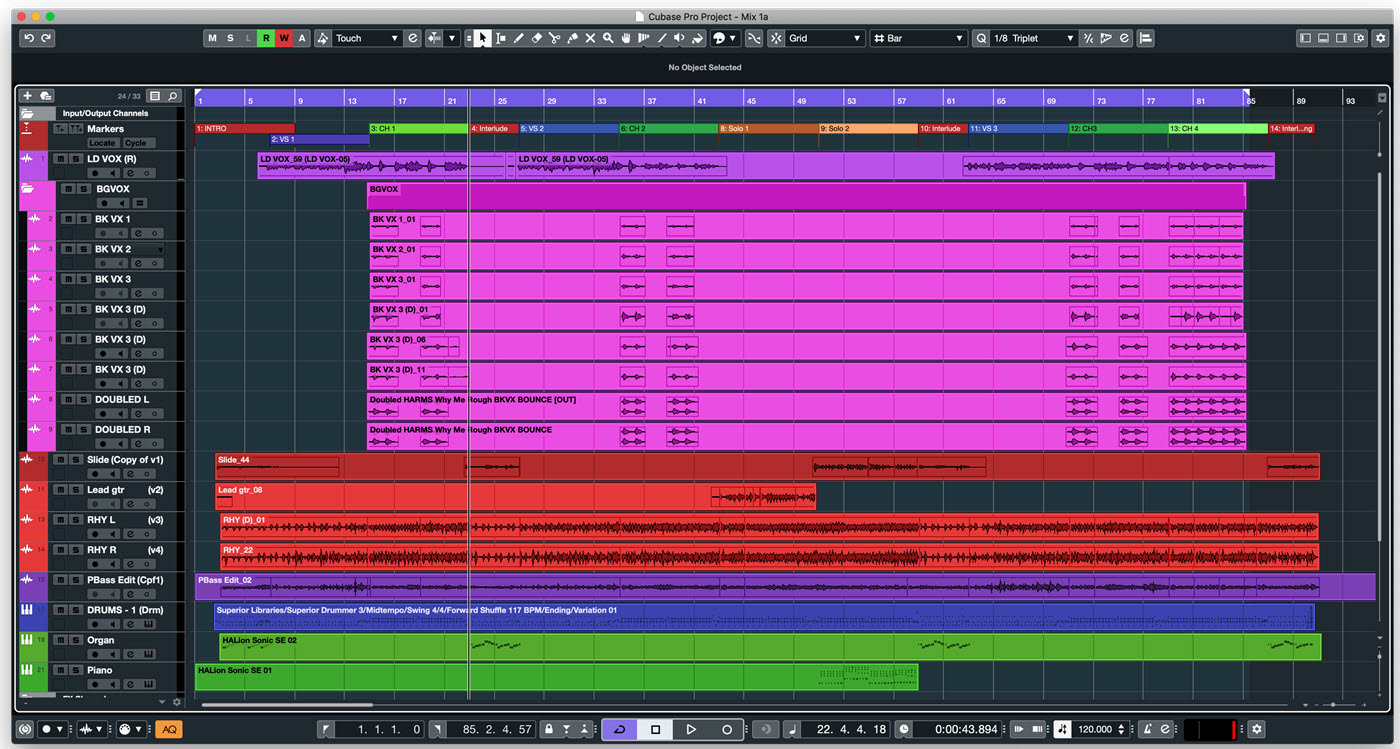The height and width of the screenshot is (749, 1400).
Task: Select the Play speaker tool
Action: [x=679, y=38]
